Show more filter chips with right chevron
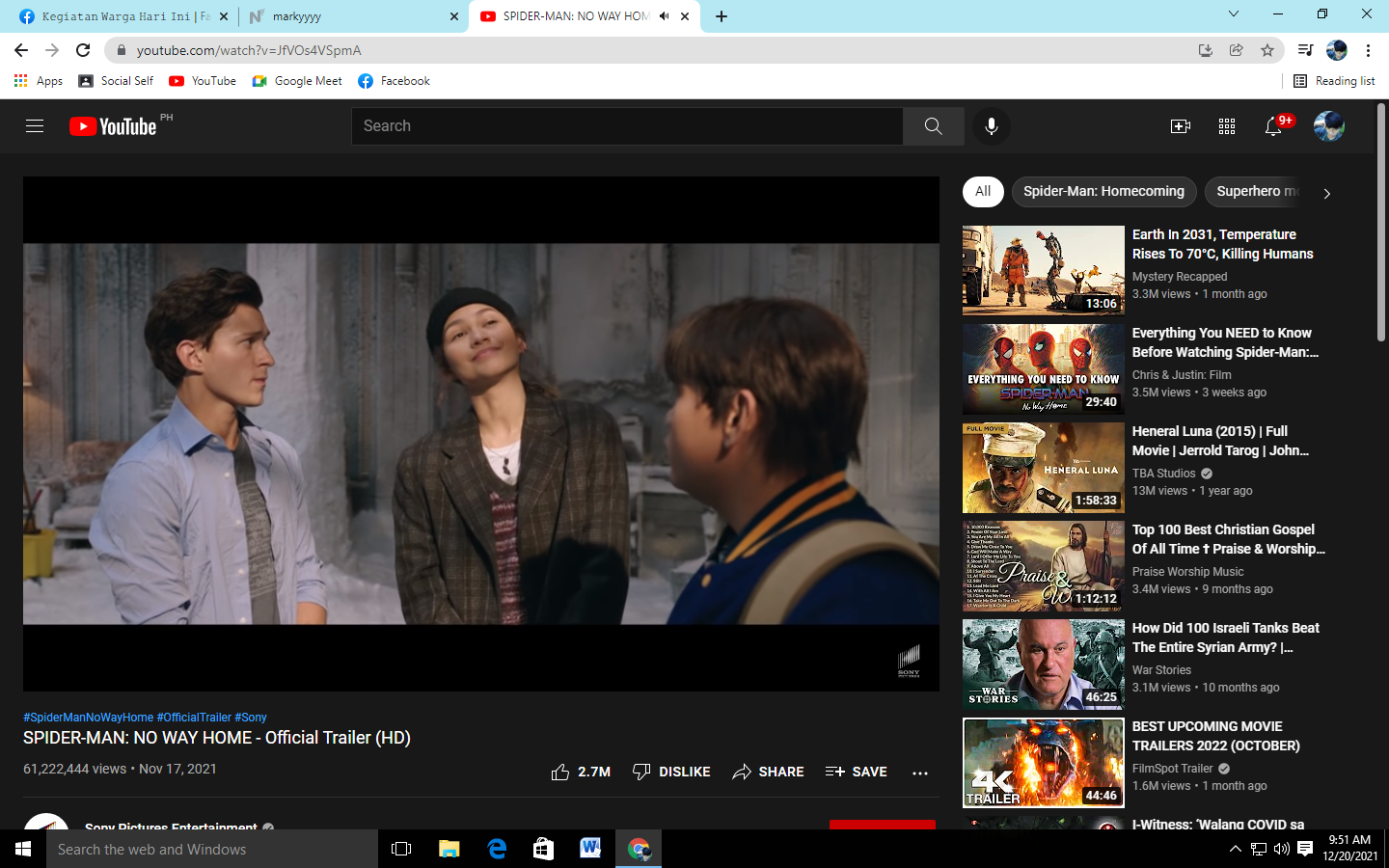The image size is (1389, 868). [1327, 193]
